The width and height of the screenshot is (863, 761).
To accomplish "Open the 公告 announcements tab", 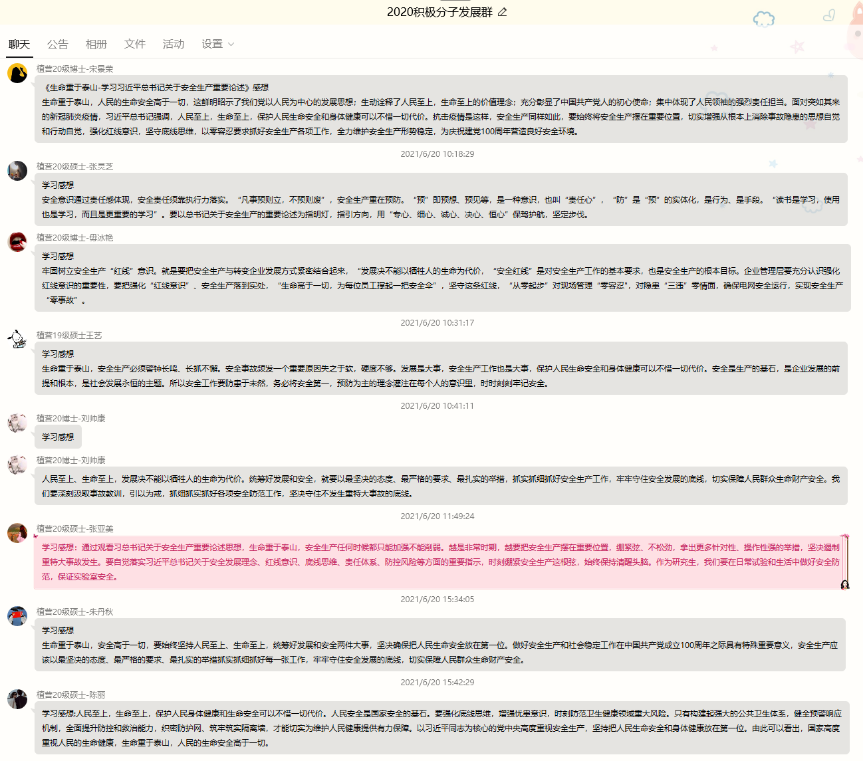I will click(x=58, y=44).
